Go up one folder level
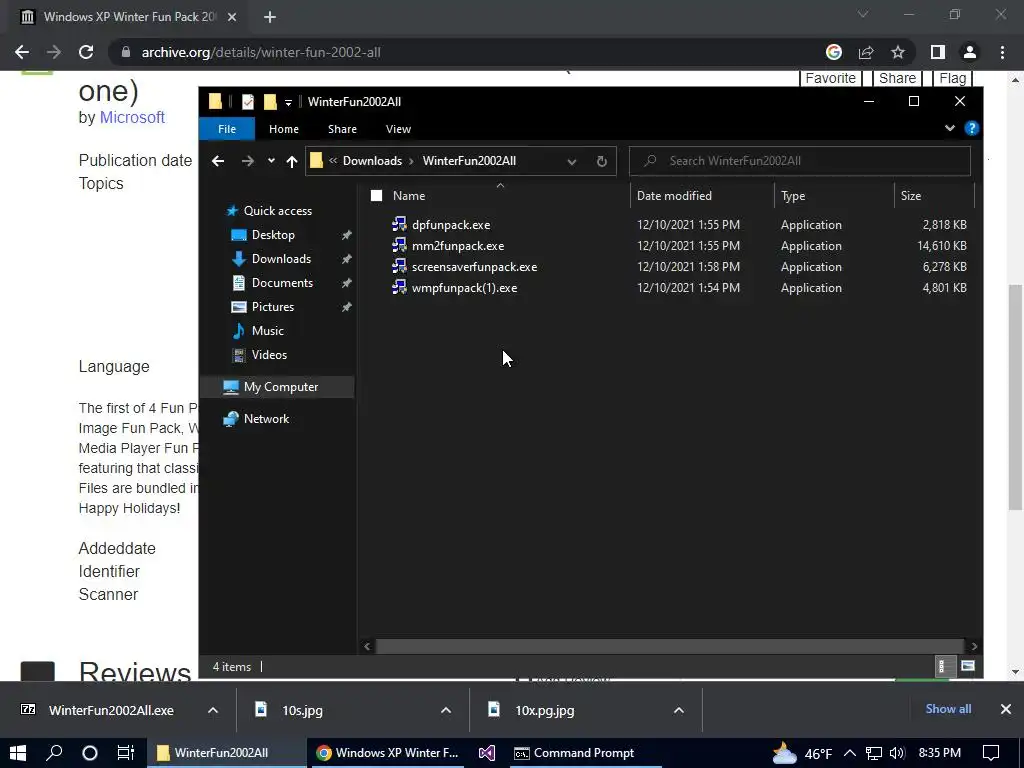 tap(292, 161)
